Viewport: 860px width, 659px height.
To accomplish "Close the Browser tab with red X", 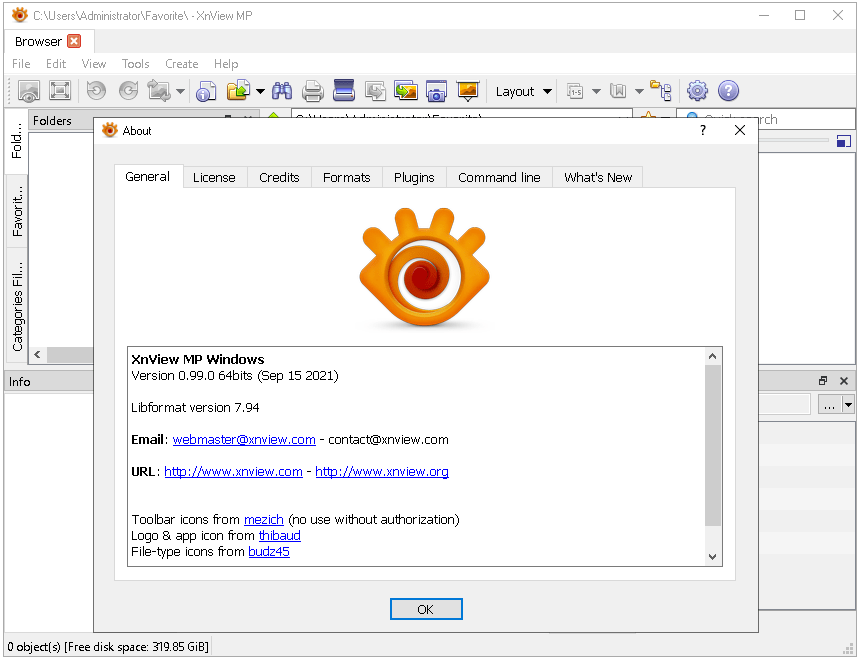I will point(74,41).
